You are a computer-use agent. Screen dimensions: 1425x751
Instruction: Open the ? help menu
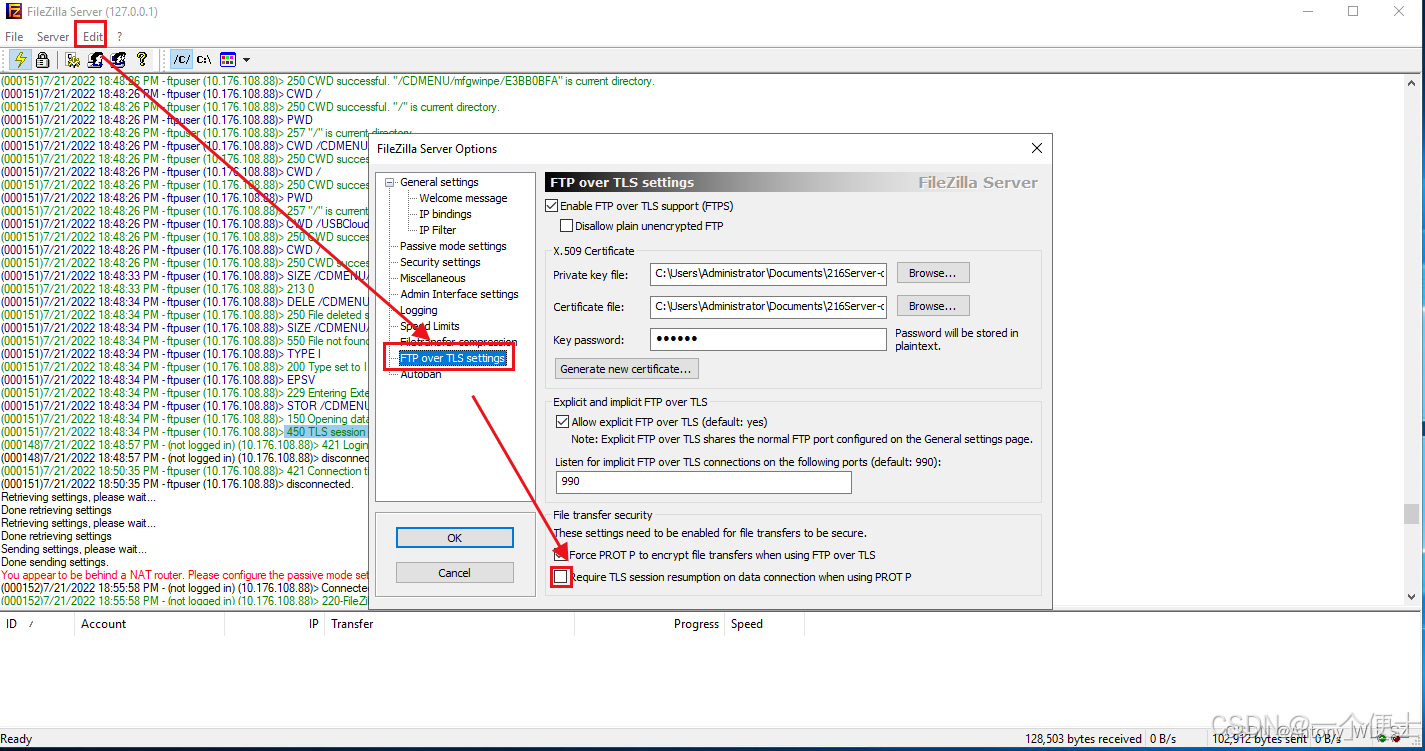coord(119,36)
